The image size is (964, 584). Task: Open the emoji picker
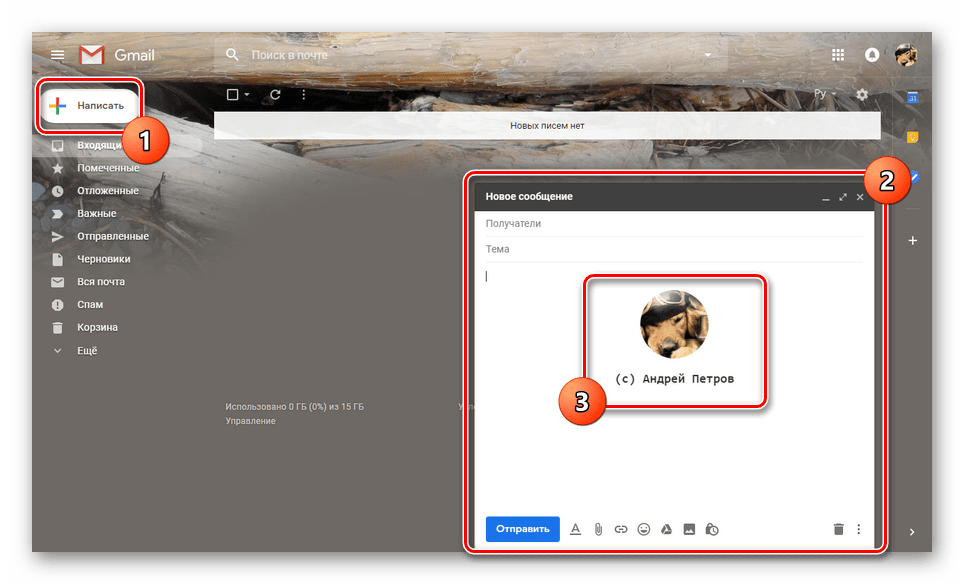644,529
